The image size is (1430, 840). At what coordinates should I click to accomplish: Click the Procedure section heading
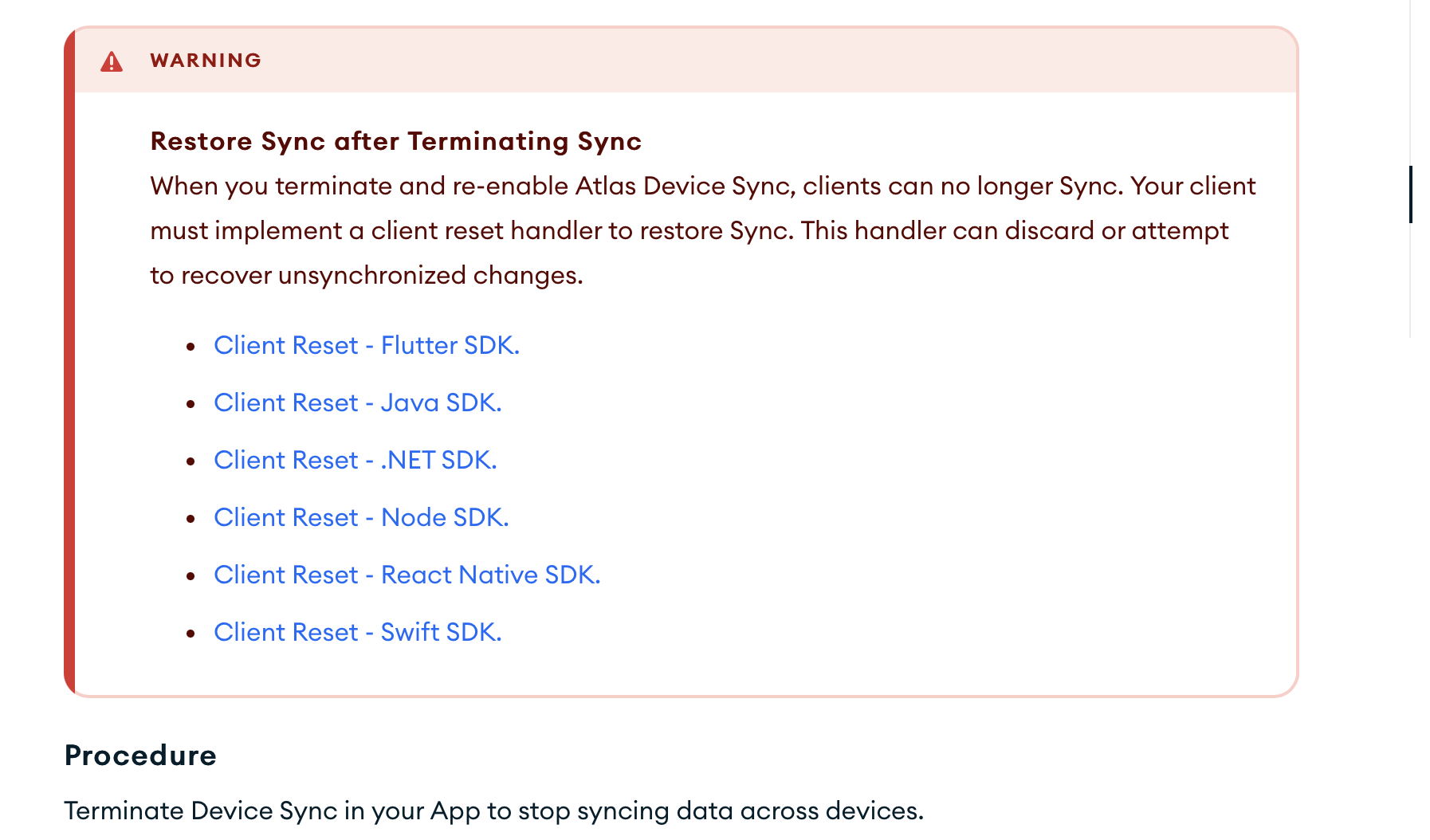point(140,755)
